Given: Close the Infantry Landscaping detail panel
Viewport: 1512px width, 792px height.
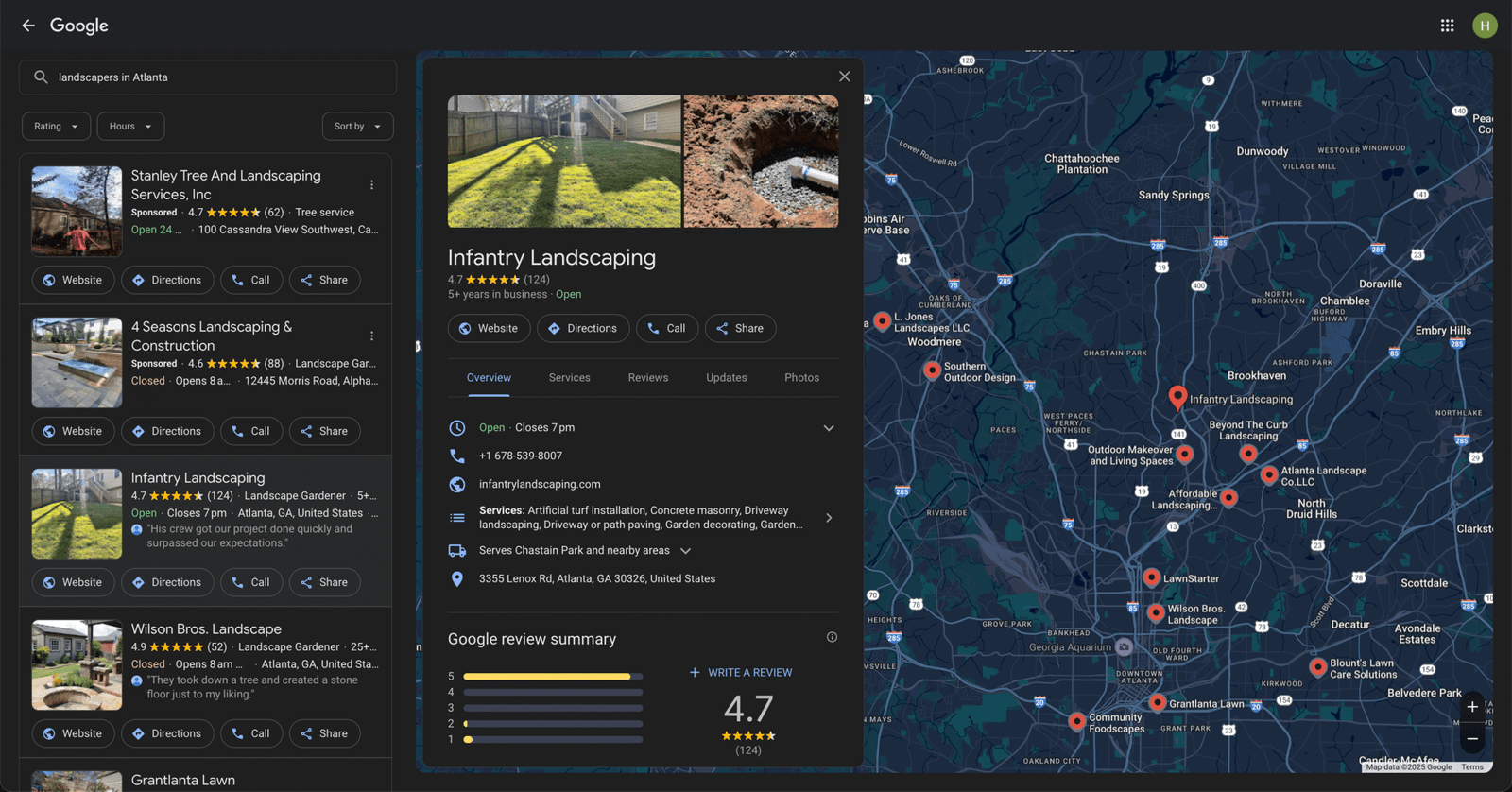Looking at the screenshot, I should [845, 77].
